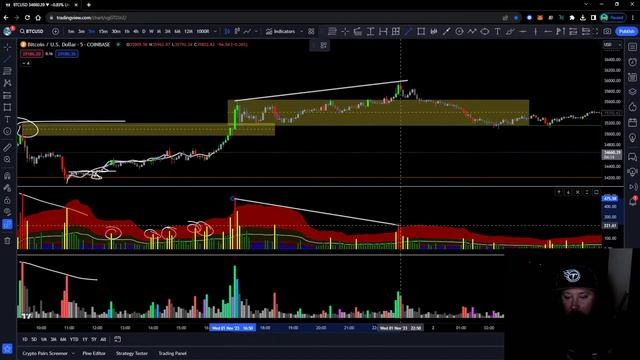The image size is (640, 360).
Task: Open a new browser tab
Action: [x=89, y=5]
